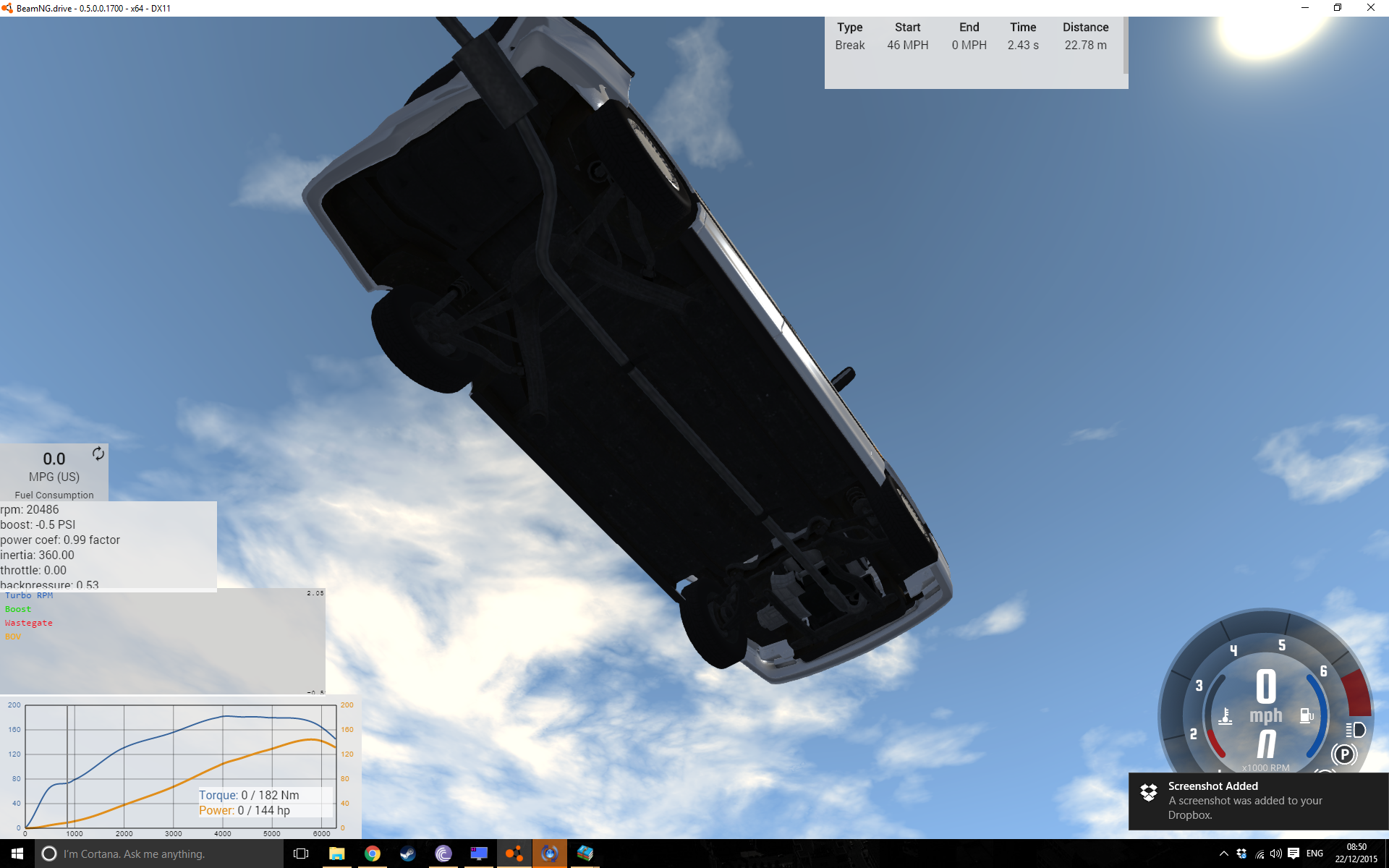Open the volume control in tray

(x=1276, y=854)
